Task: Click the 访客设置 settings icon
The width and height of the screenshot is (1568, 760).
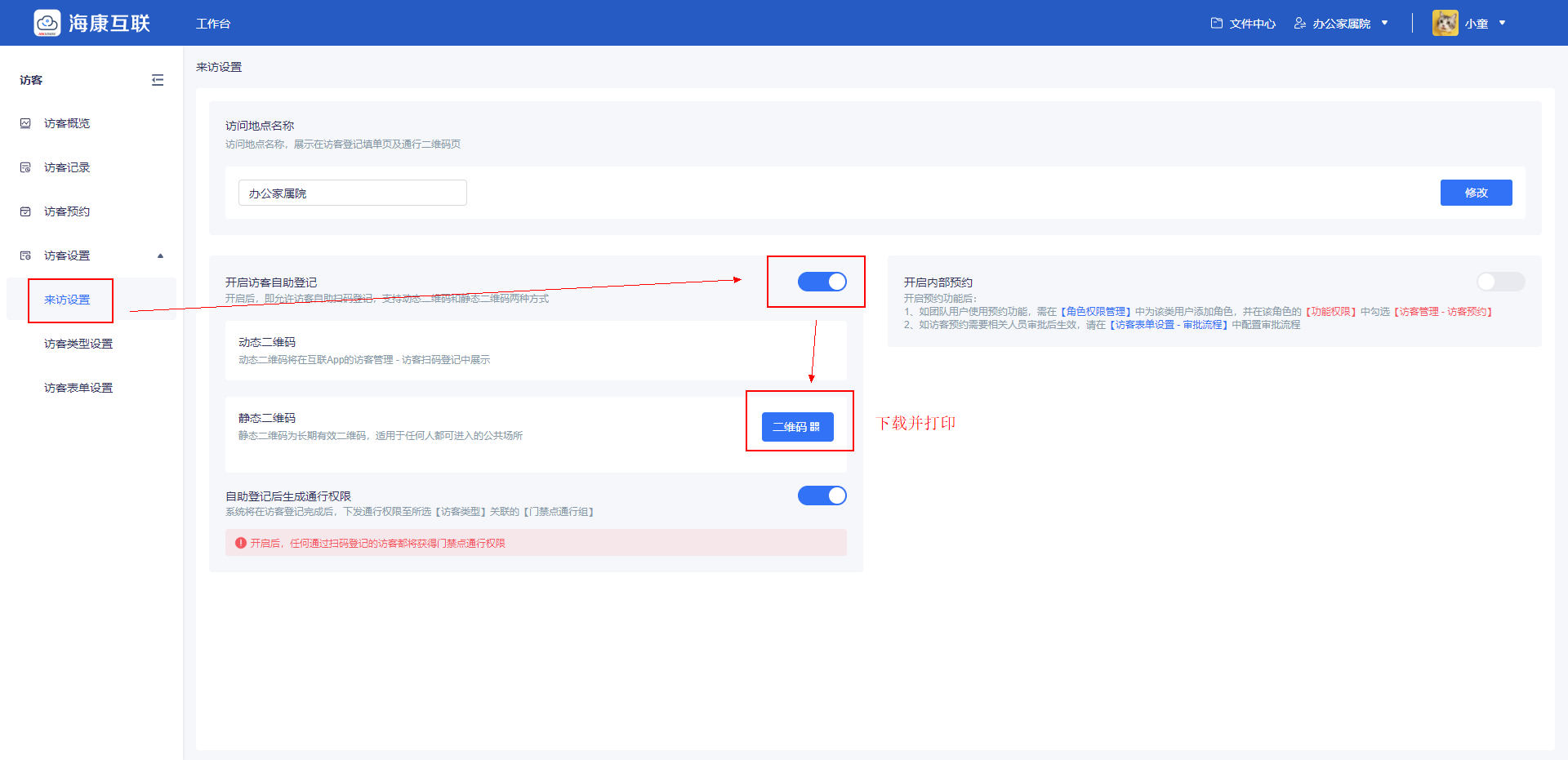Action: 25,256
